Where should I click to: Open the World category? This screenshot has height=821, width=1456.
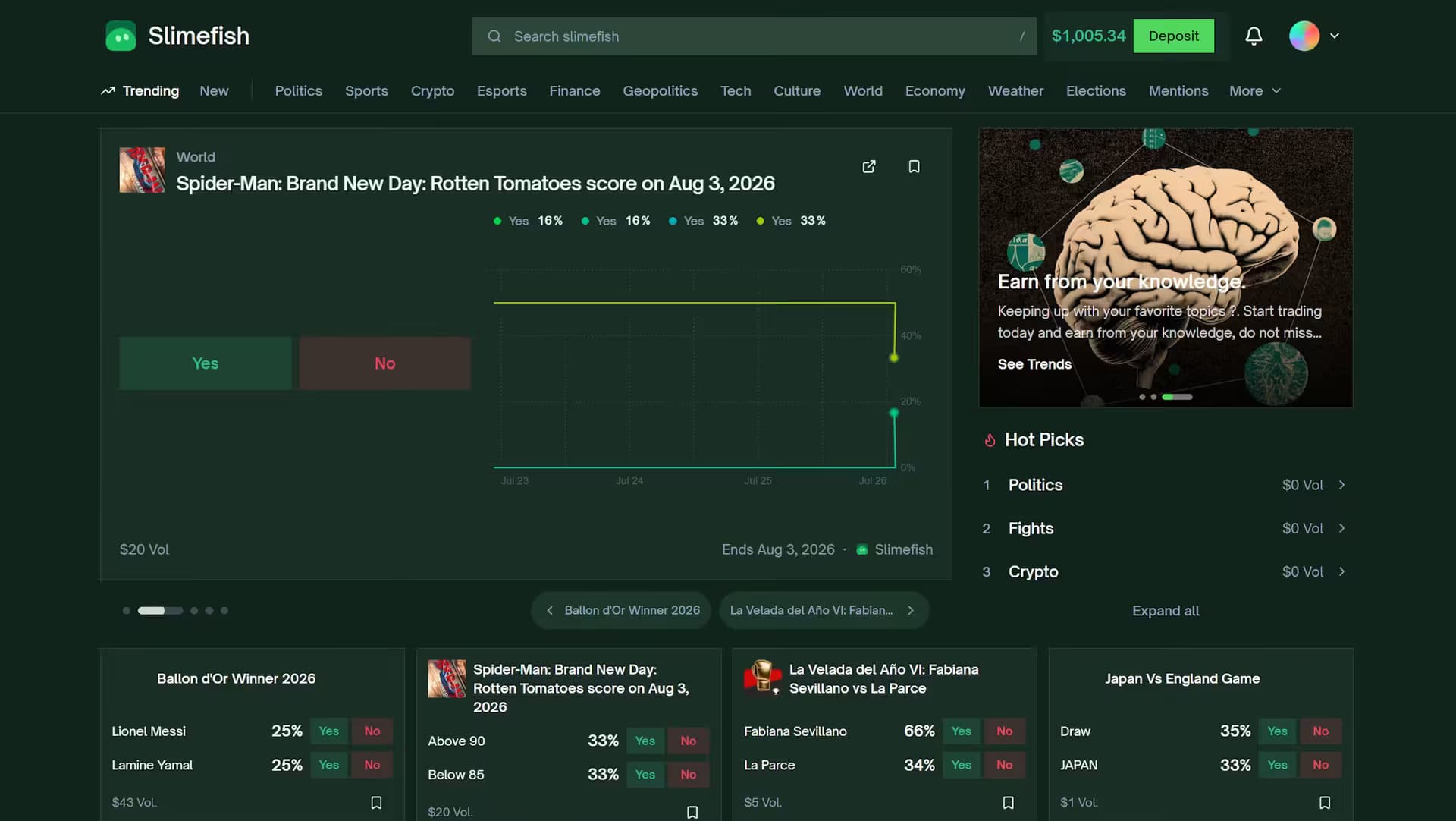(863, 90)
